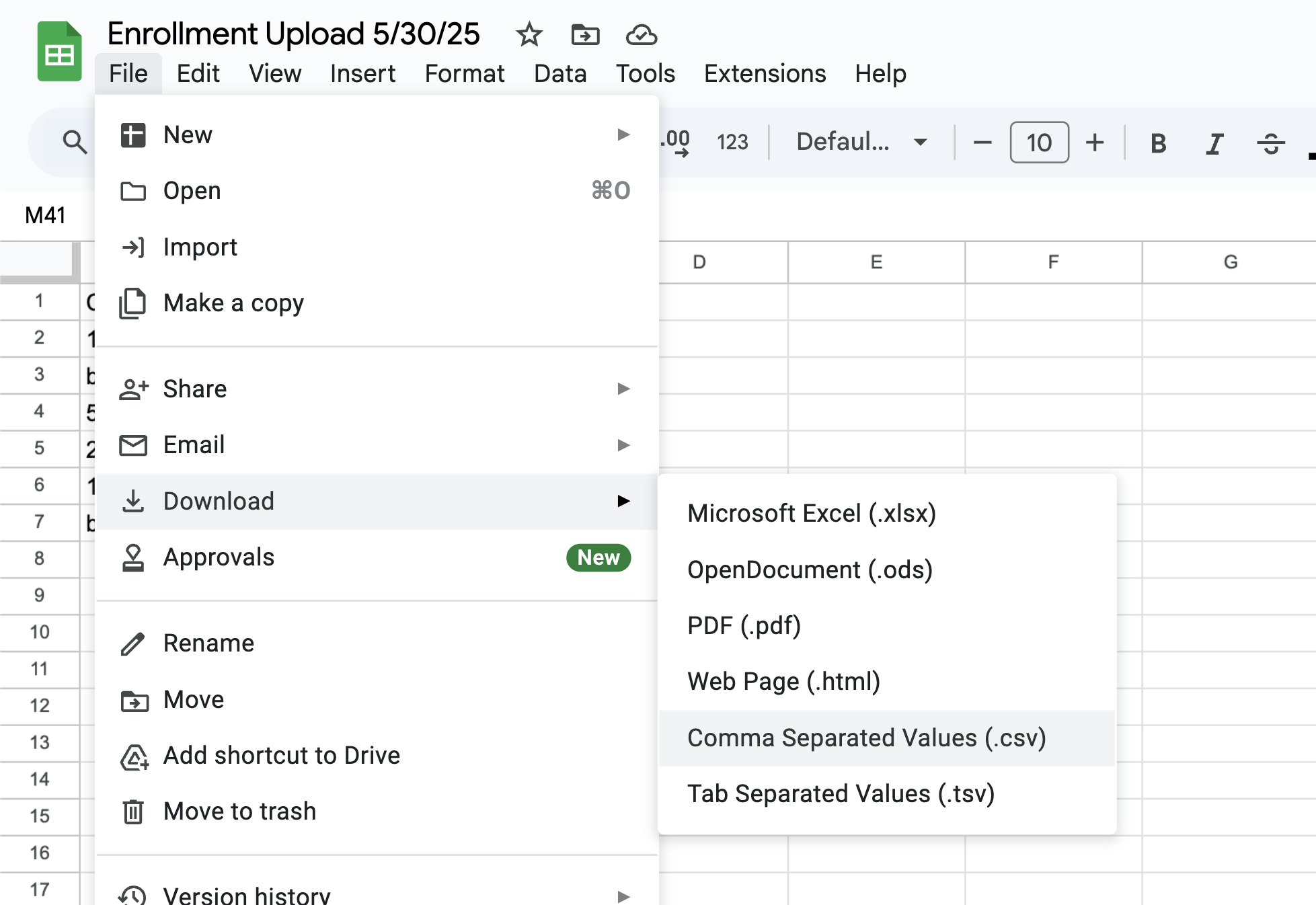
Task: Click the Download arrow icon
Action: coord(133,501)
